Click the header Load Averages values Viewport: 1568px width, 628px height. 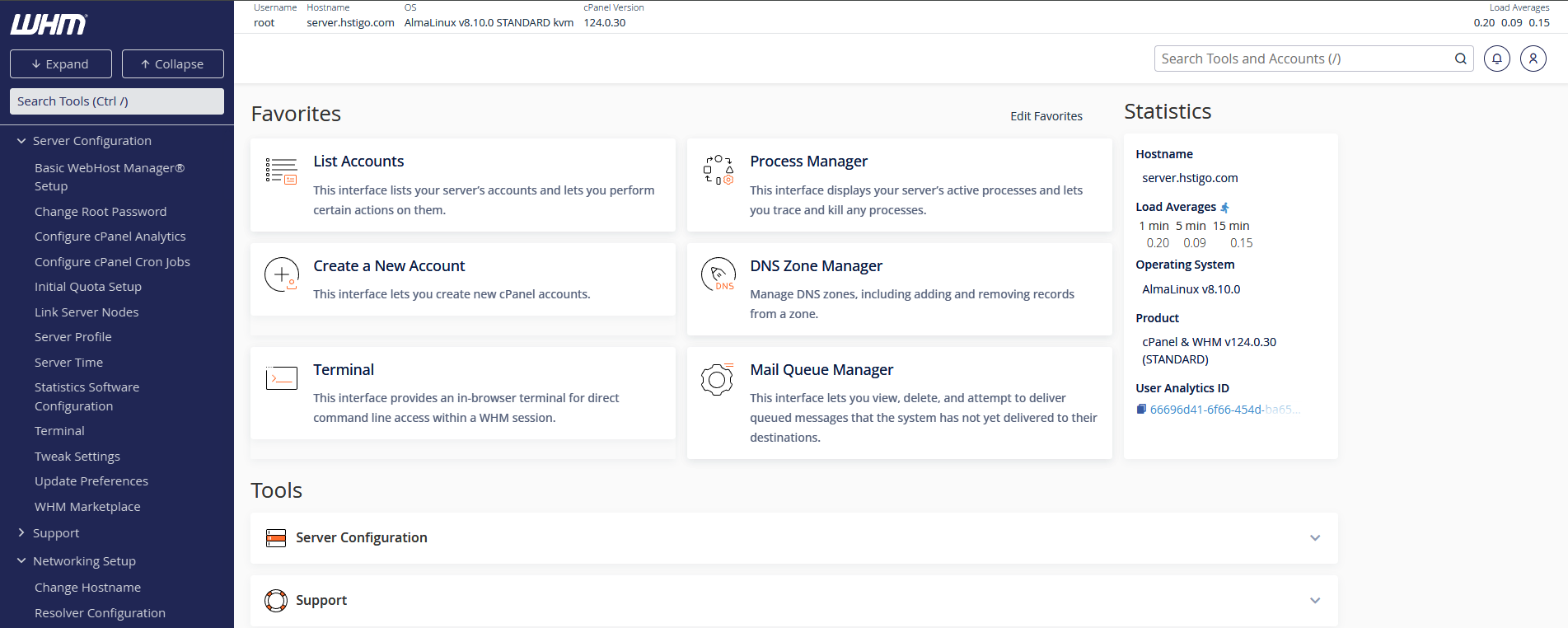tap(1511, 23)
